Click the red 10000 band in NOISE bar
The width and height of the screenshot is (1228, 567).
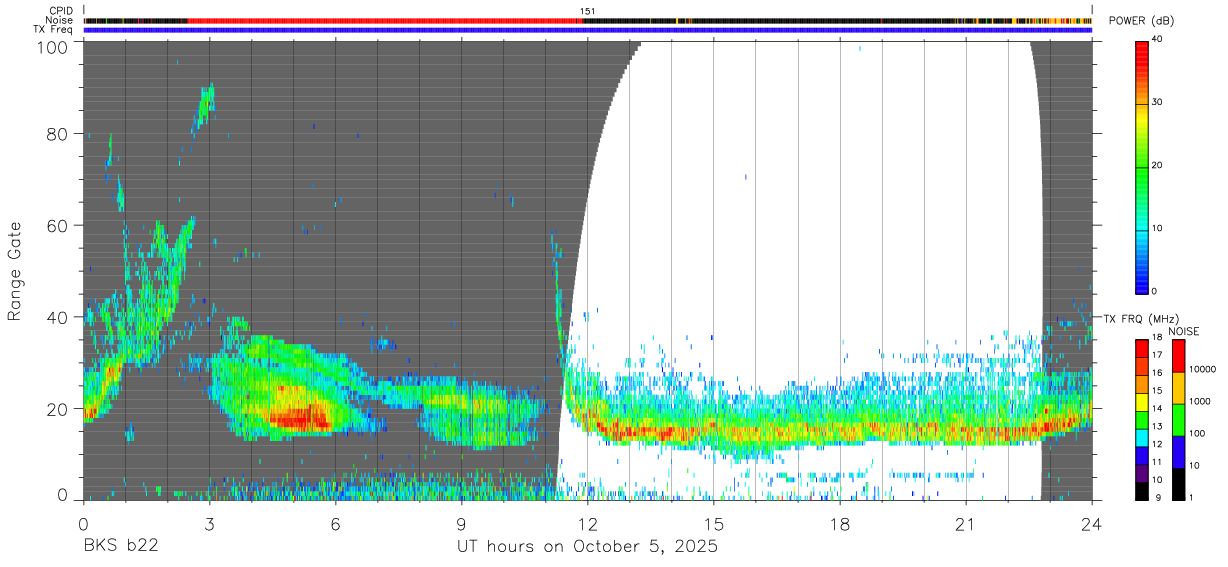point(1179,356)
